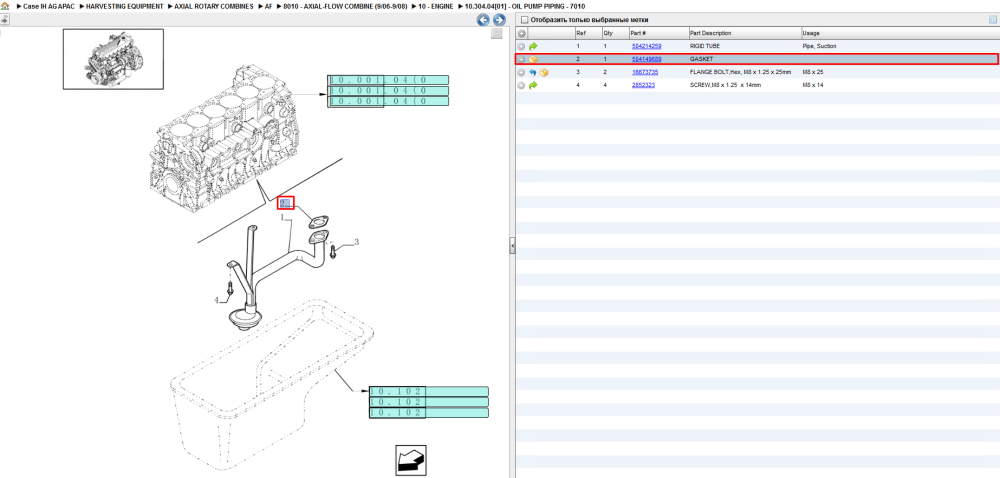Click the add-all plus icon in table header
Viewport: 1000px width, 478px height.
click(x=522, y=33)
